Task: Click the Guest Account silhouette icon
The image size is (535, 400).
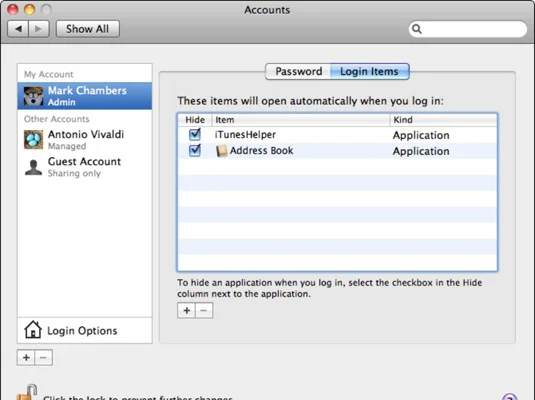Action: (x=33, y=167)
